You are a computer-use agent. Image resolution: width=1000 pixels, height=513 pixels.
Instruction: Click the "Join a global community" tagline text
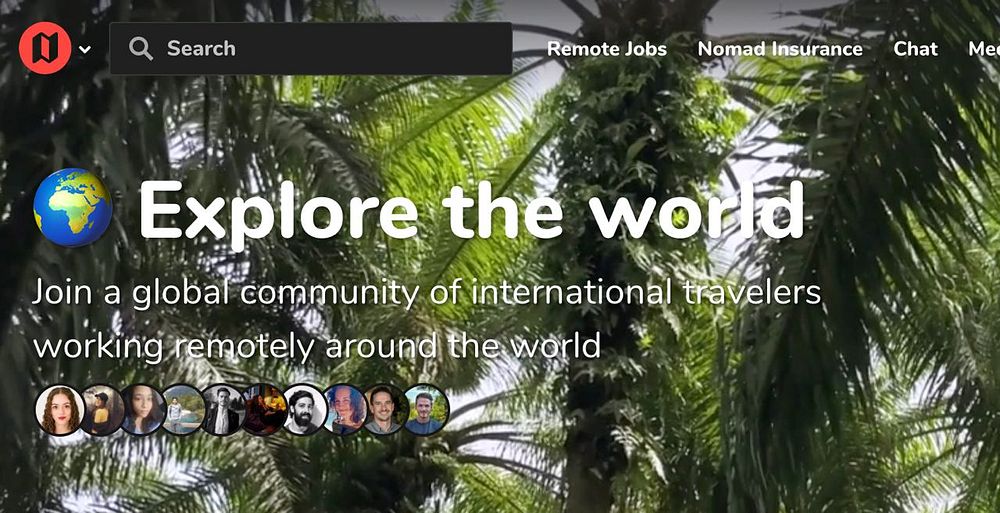pyautogui.click(x=426, y=319)
